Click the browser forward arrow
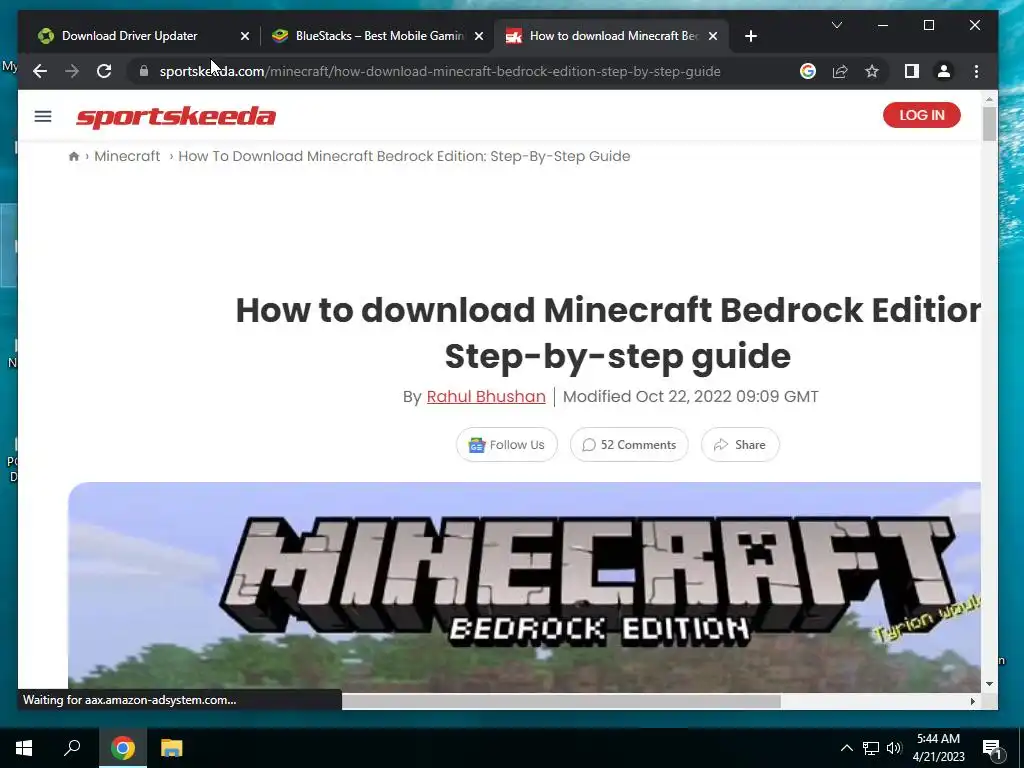The width and height of the screenshot is (1024, 768). click(72, 71)
